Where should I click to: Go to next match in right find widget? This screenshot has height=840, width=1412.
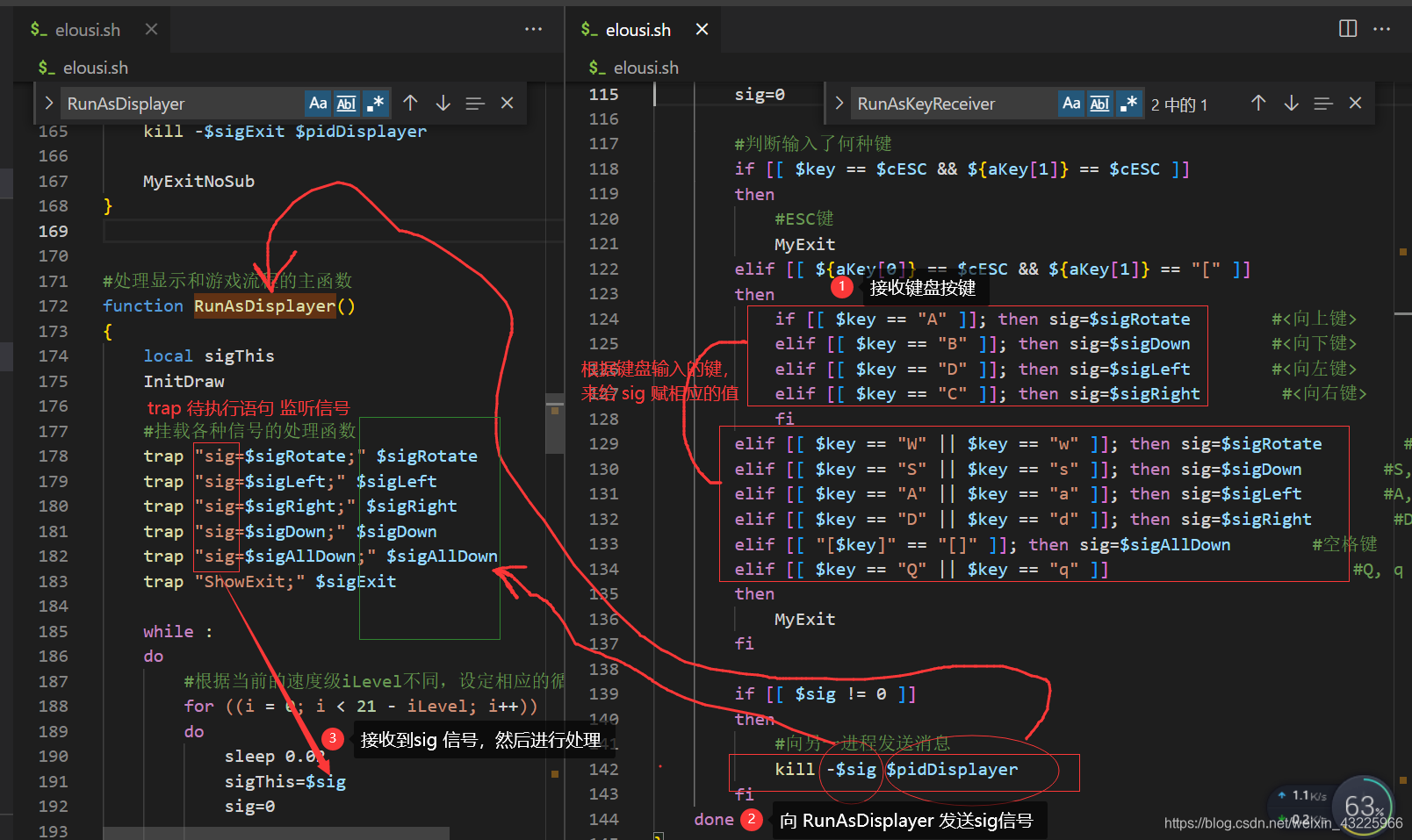pos(1292,104)
